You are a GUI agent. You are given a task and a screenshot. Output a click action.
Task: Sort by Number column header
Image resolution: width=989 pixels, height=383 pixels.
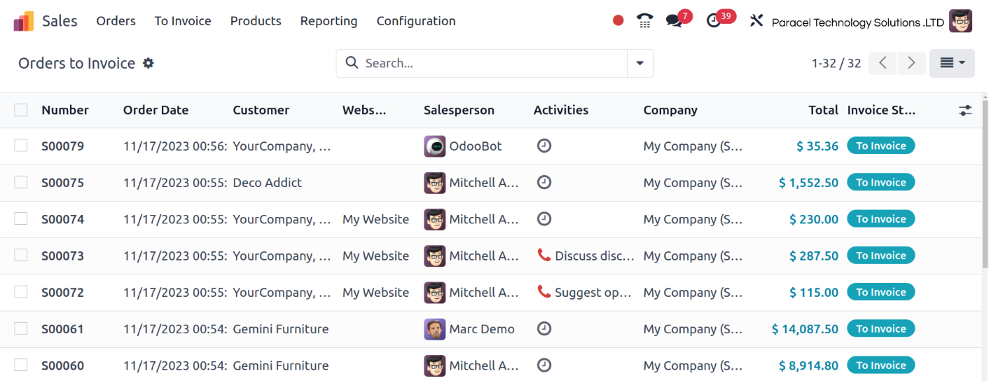pyautogui.click(x=65, y=110)
